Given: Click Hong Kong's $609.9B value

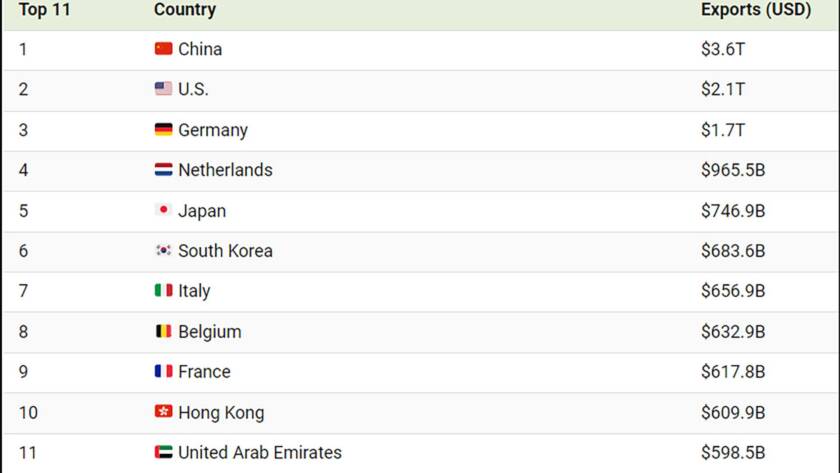Looking at the screenshot, I should pos(733,412).
